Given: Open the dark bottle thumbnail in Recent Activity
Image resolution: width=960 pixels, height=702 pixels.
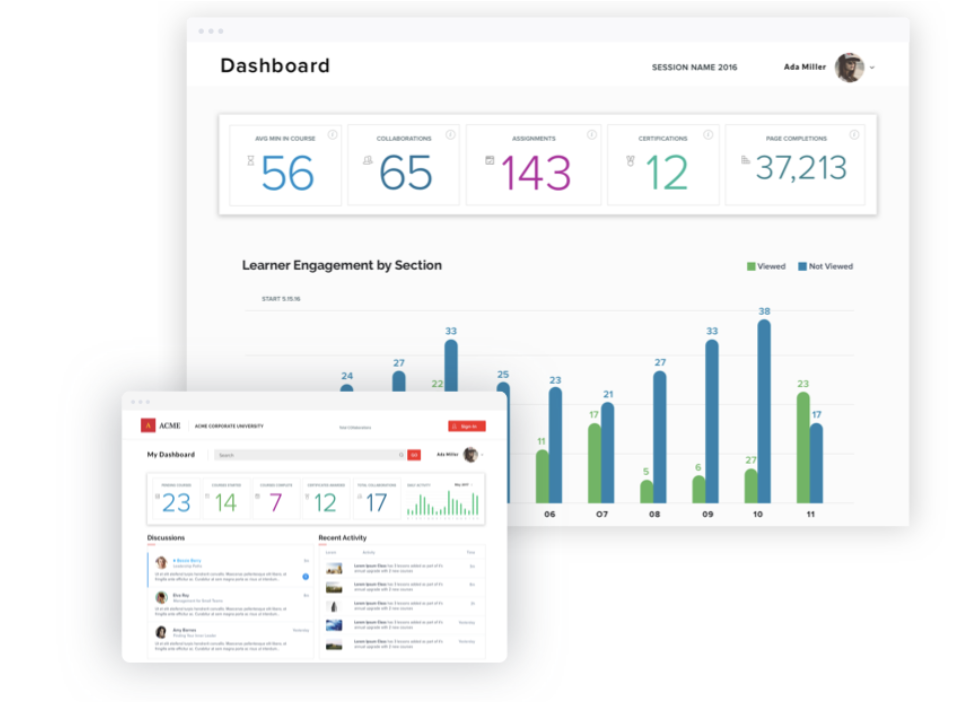Looking at the screenshot, I should (334, 607).
